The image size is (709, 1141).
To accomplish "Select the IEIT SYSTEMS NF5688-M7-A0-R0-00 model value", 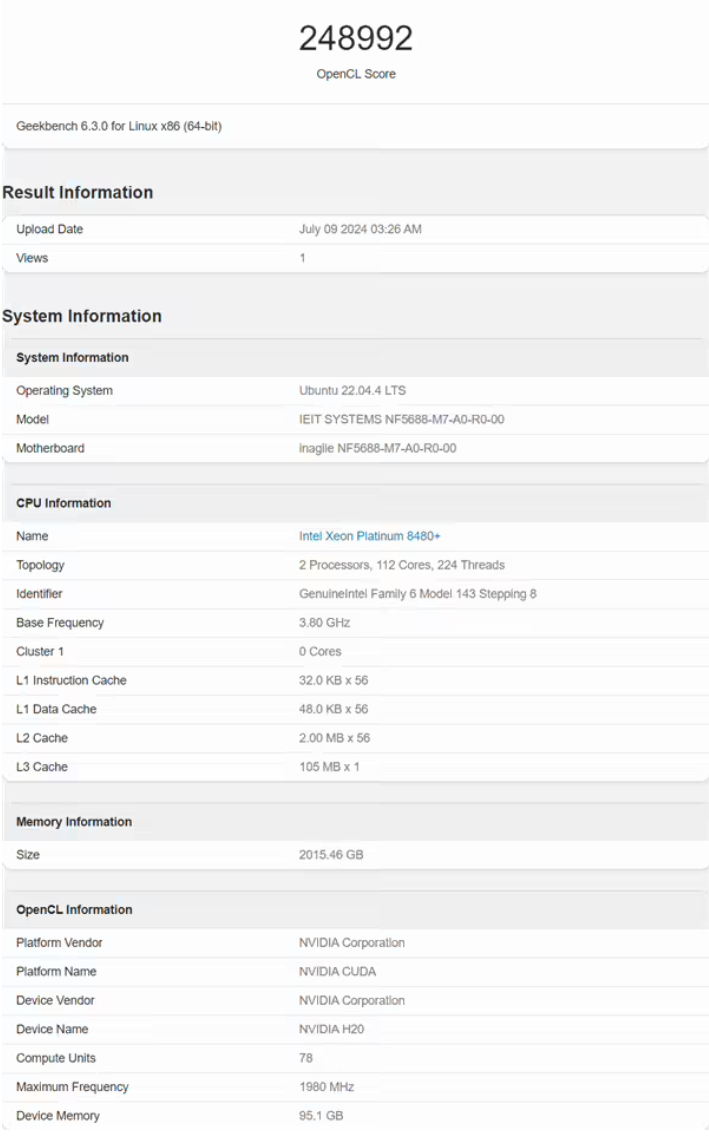I will click(x=401, y=419).
